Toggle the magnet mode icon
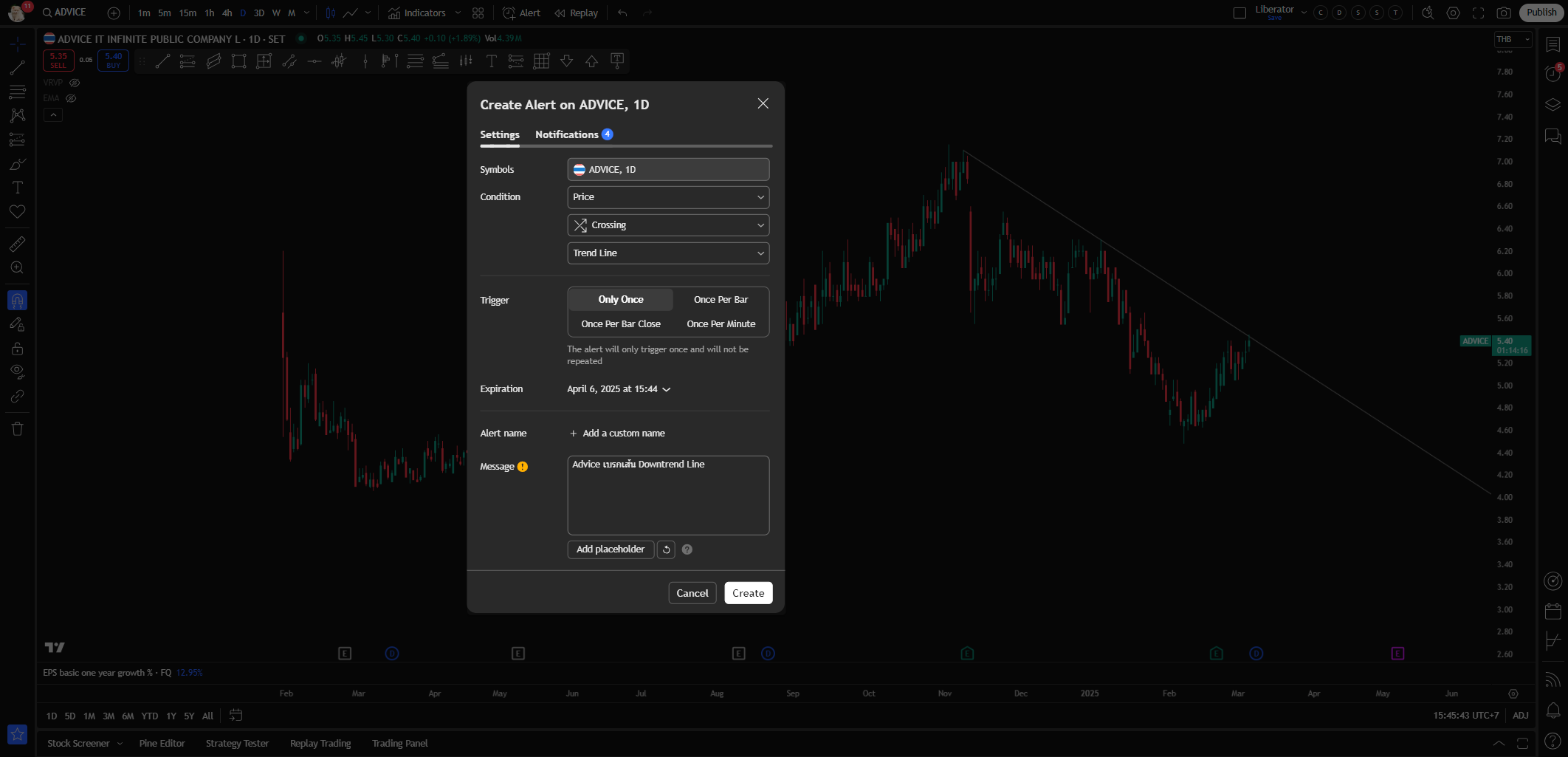The height and width of the screenshot is (757, 1568). pyautogui.click(x=17, y=301)
